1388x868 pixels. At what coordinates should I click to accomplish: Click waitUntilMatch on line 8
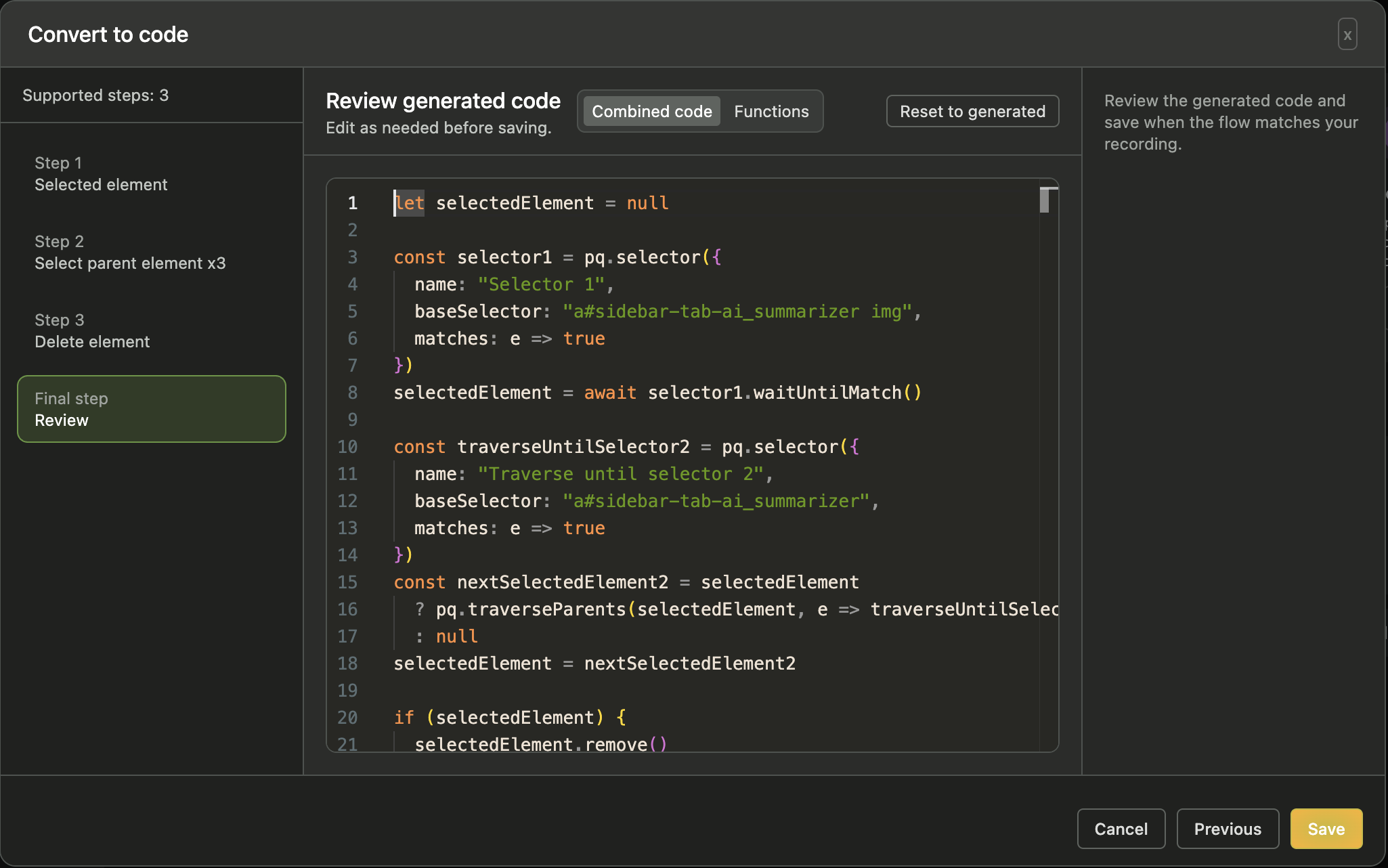click(x=827, y=393)
